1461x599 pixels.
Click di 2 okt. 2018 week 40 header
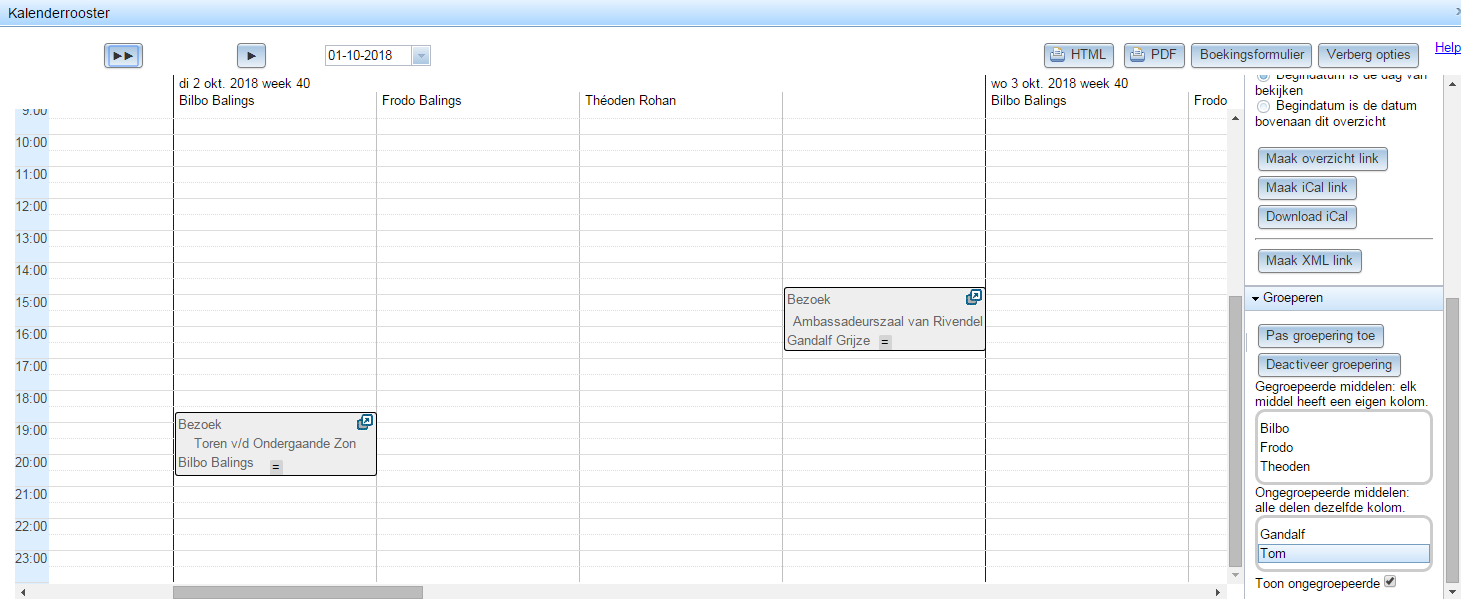[244, 84]
